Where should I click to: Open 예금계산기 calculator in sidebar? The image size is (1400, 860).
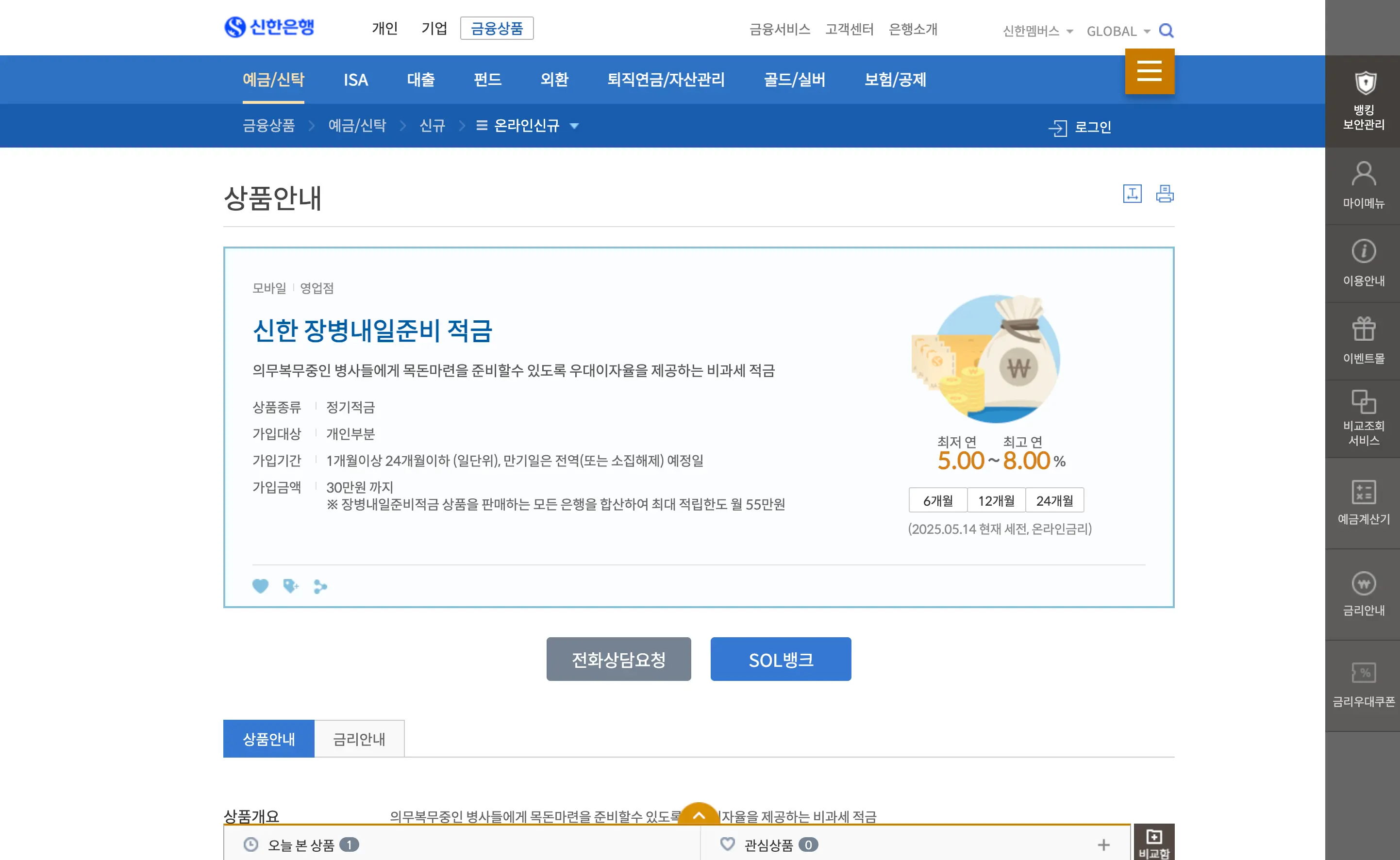click(x=1363, y=503)
